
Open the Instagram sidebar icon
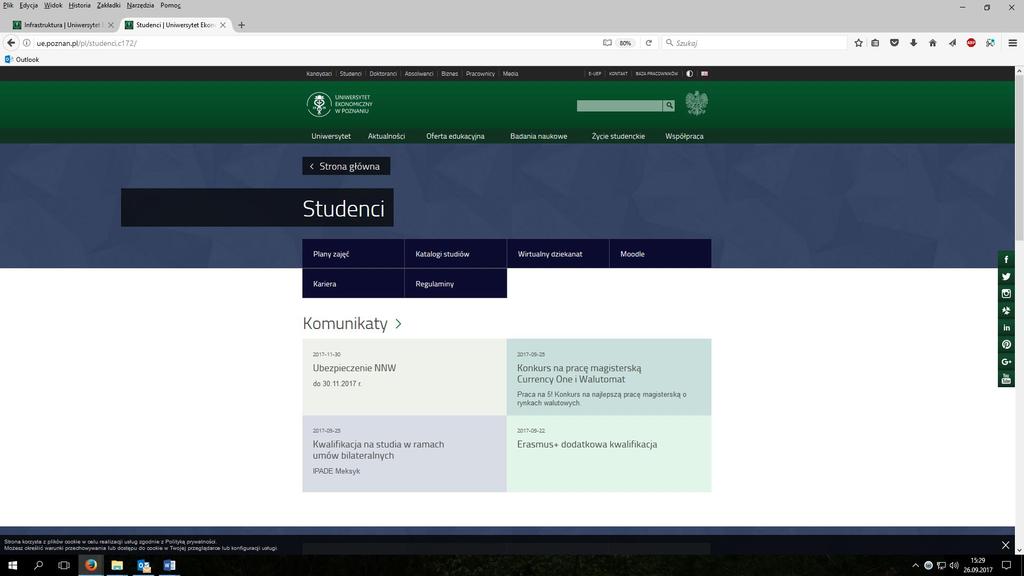(1006, 293)
